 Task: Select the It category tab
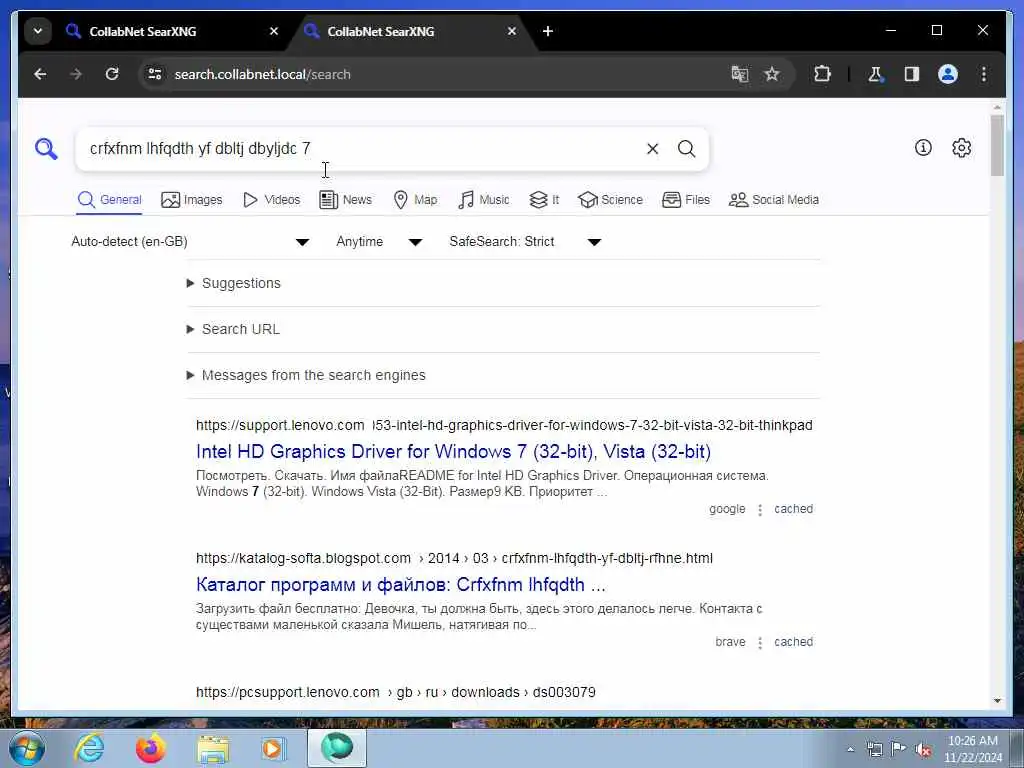[x=544, y=200]
